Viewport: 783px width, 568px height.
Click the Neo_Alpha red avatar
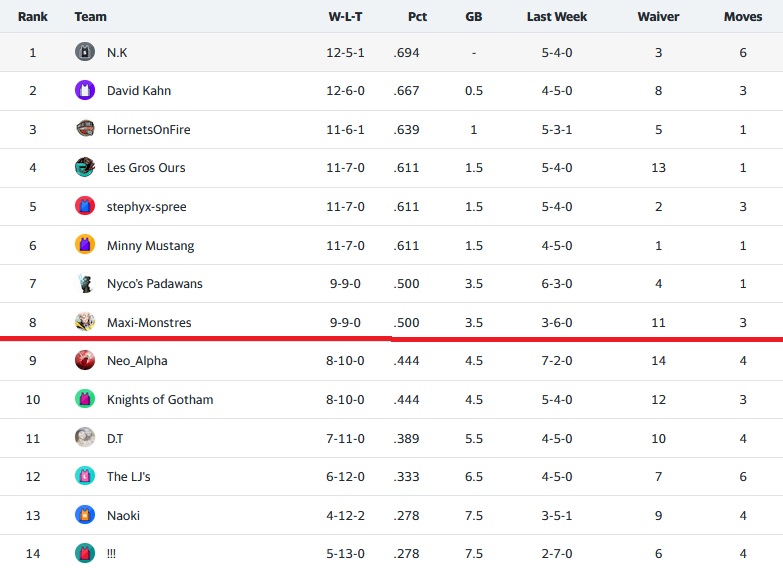(85, 360)
